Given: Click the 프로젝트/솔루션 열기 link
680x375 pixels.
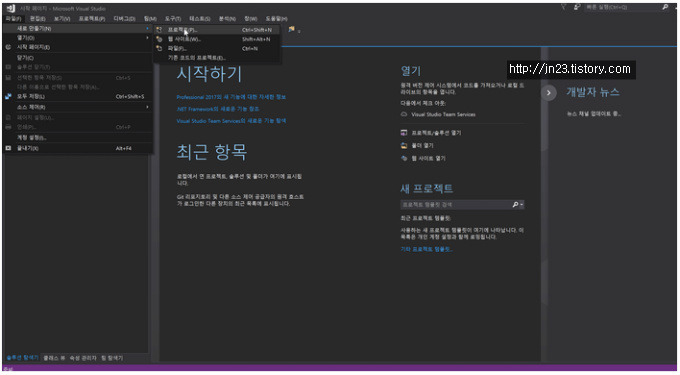Looking at the screenshot, I should (436, 133).
